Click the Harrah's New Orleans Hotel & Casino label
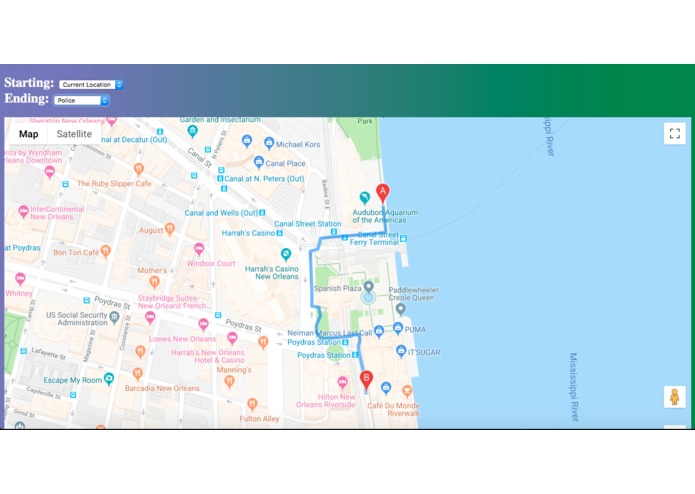Viewport: 695px width, 494px height. [208, 356]
